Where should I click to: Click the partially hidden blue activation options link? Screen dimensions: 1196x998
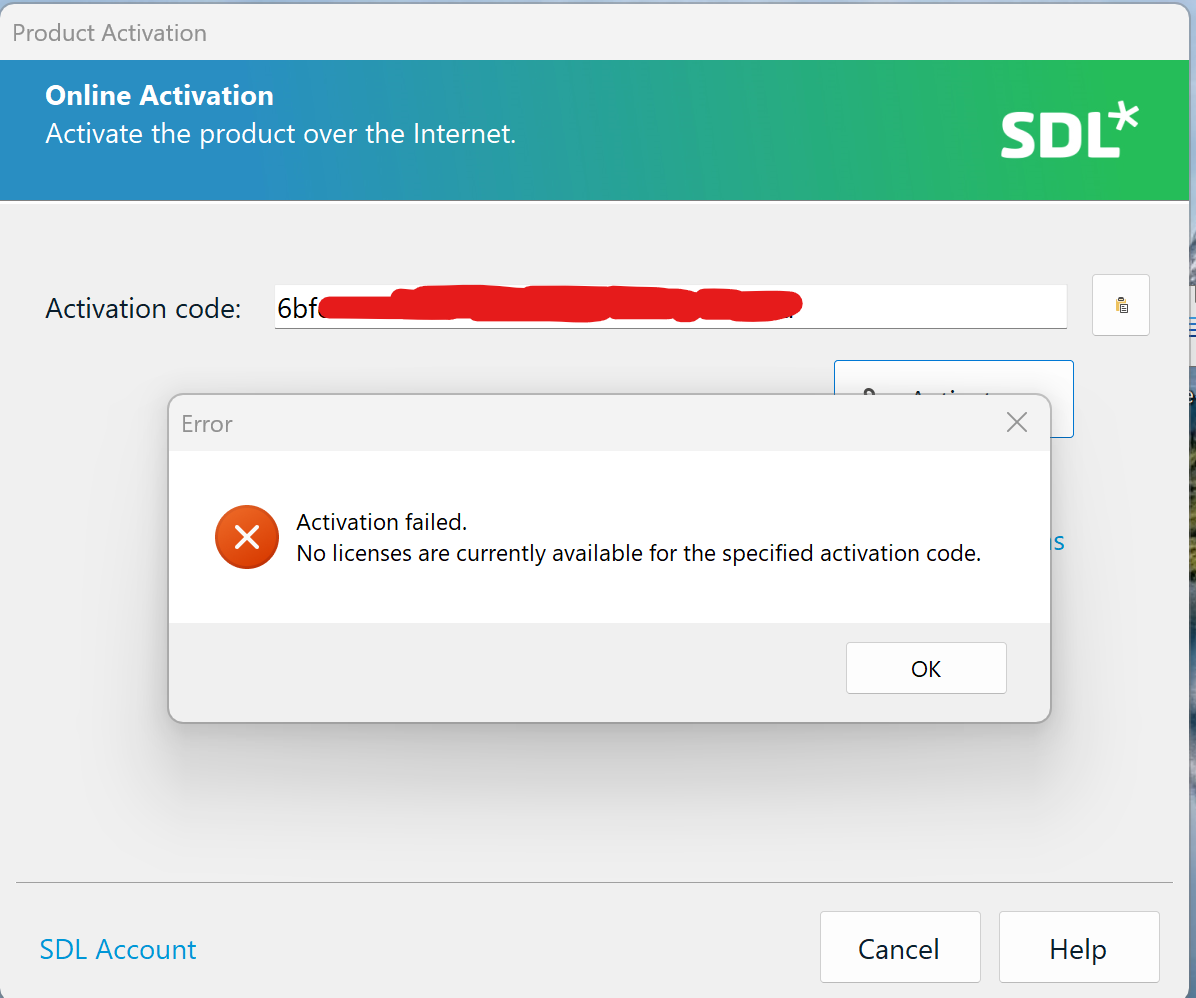1052,541
